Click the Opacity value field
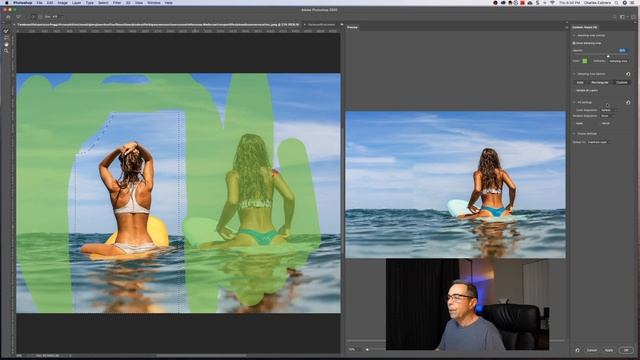 pyautogui.click(x=622, y=50)
